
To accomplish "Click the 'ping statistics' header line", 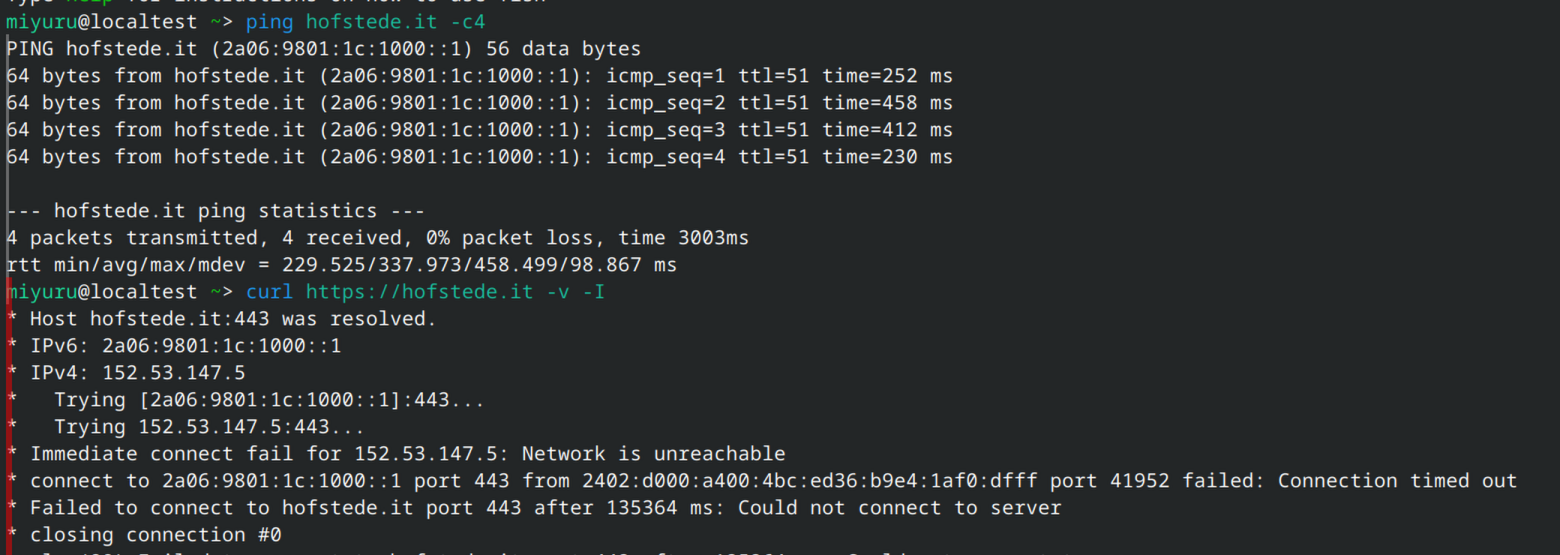I will [216, 211].
